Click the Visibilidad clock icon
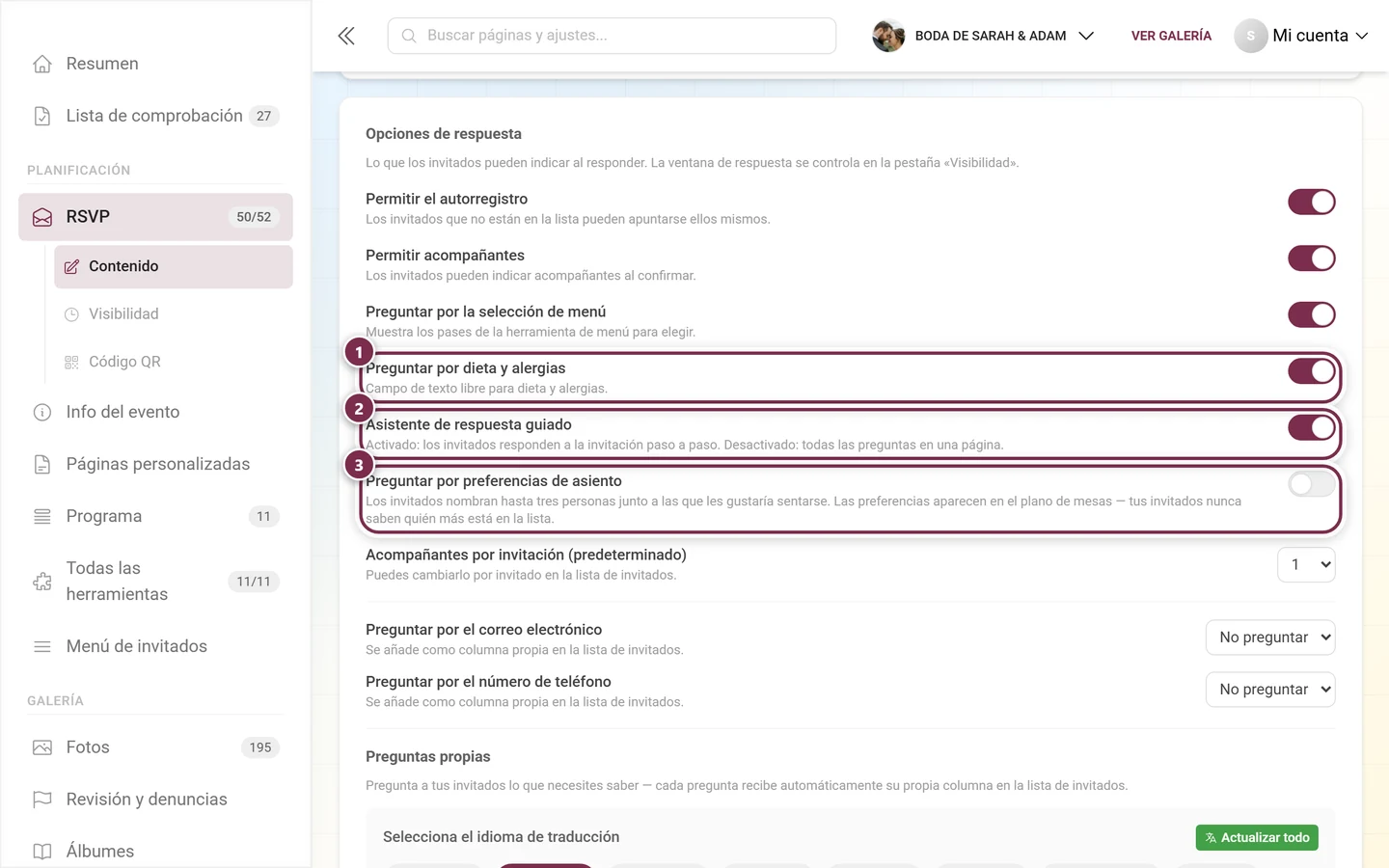Screen dimensions: 1389x868 pos(71,314)
